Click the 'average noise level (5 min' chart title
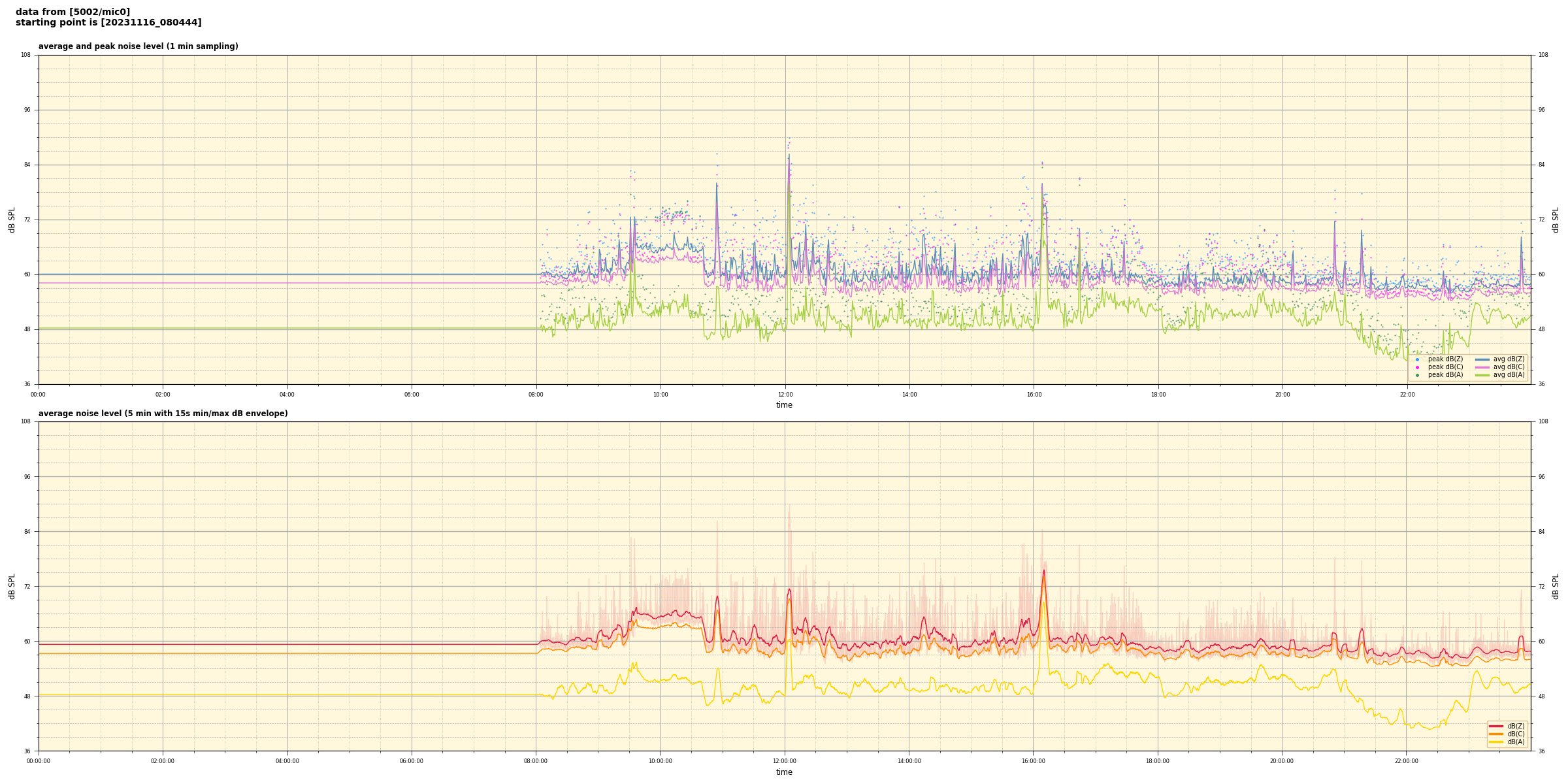Image resolution: width=1568 pixels, height=784 pixels. coord(163,414)
